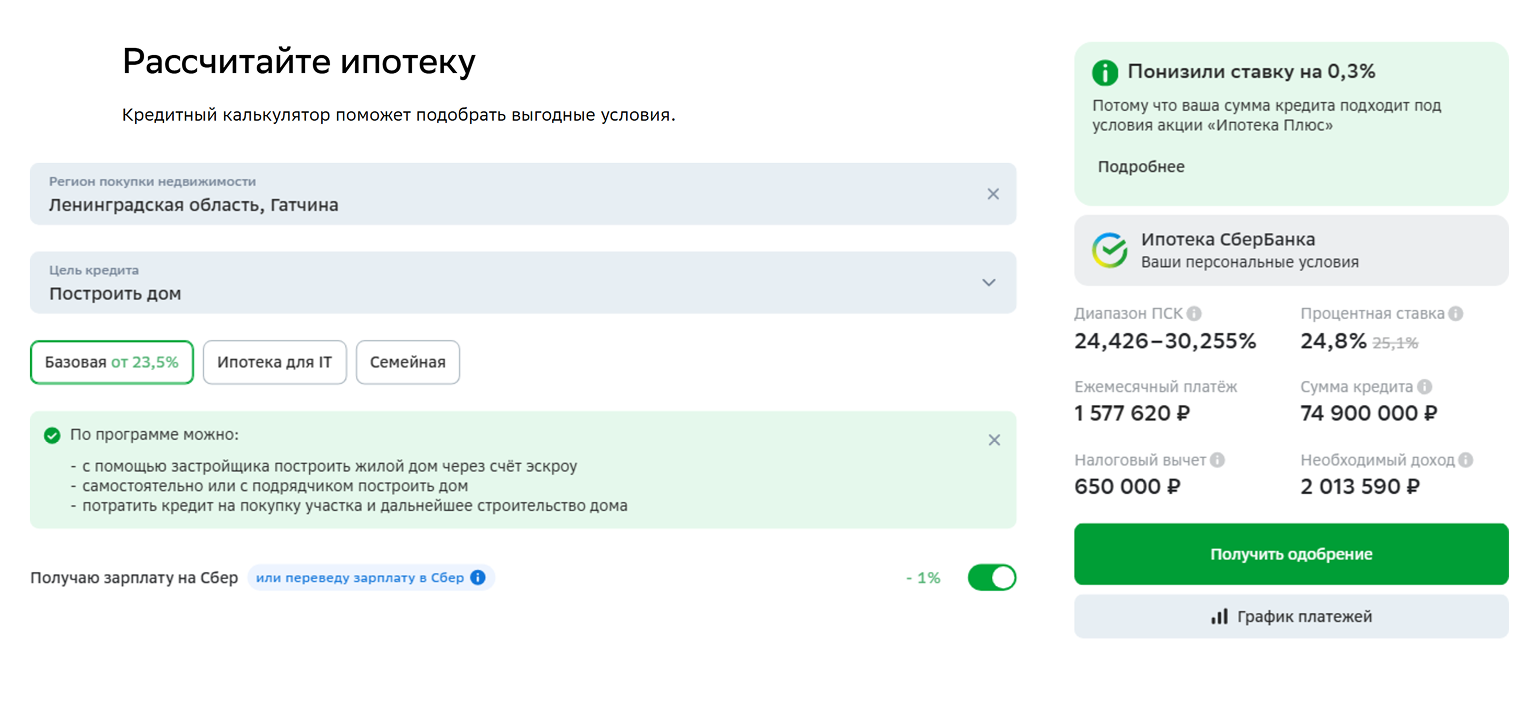The height and width of the screenshot is (701, 1540).
Task: Click the 'Кредитный калькулятор поможет подобрать выгодные условия.' subtitle
Action: pyautogui.click(x=399, y=115)
